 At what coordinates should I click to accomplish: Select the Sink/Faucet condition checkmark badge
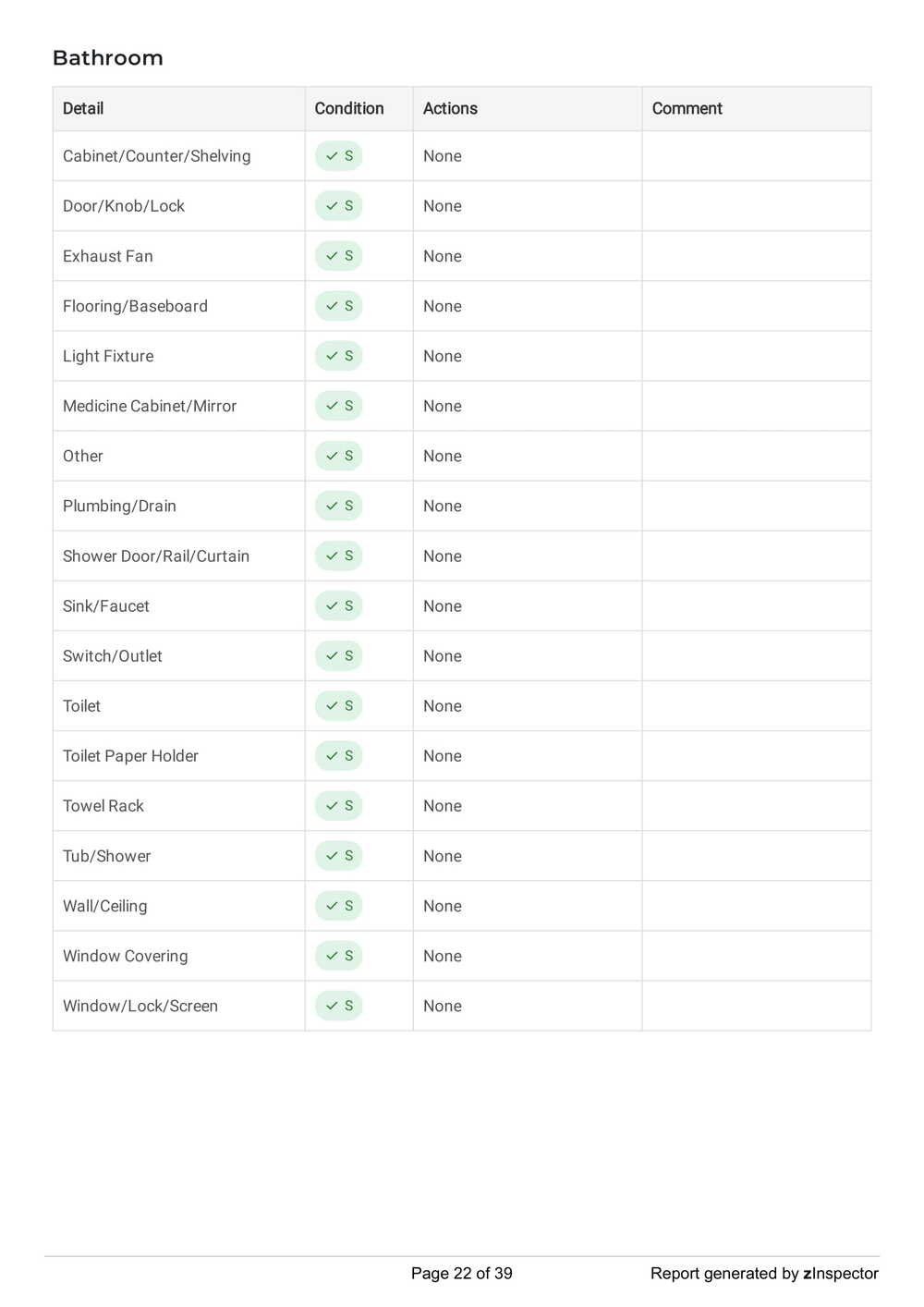[x=338, y=605]
